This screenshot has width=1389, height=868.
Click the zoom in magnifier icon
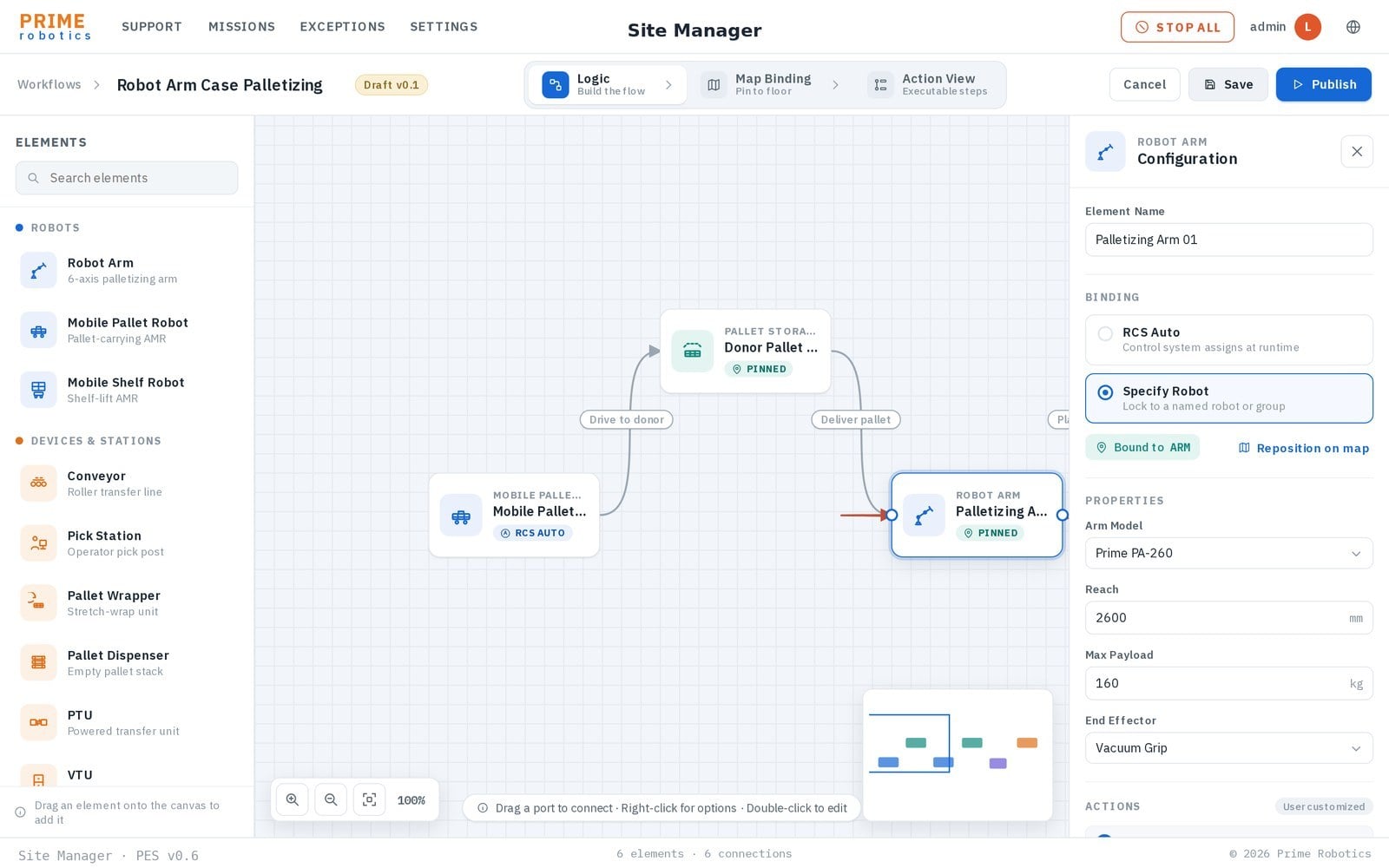[293, 799]
